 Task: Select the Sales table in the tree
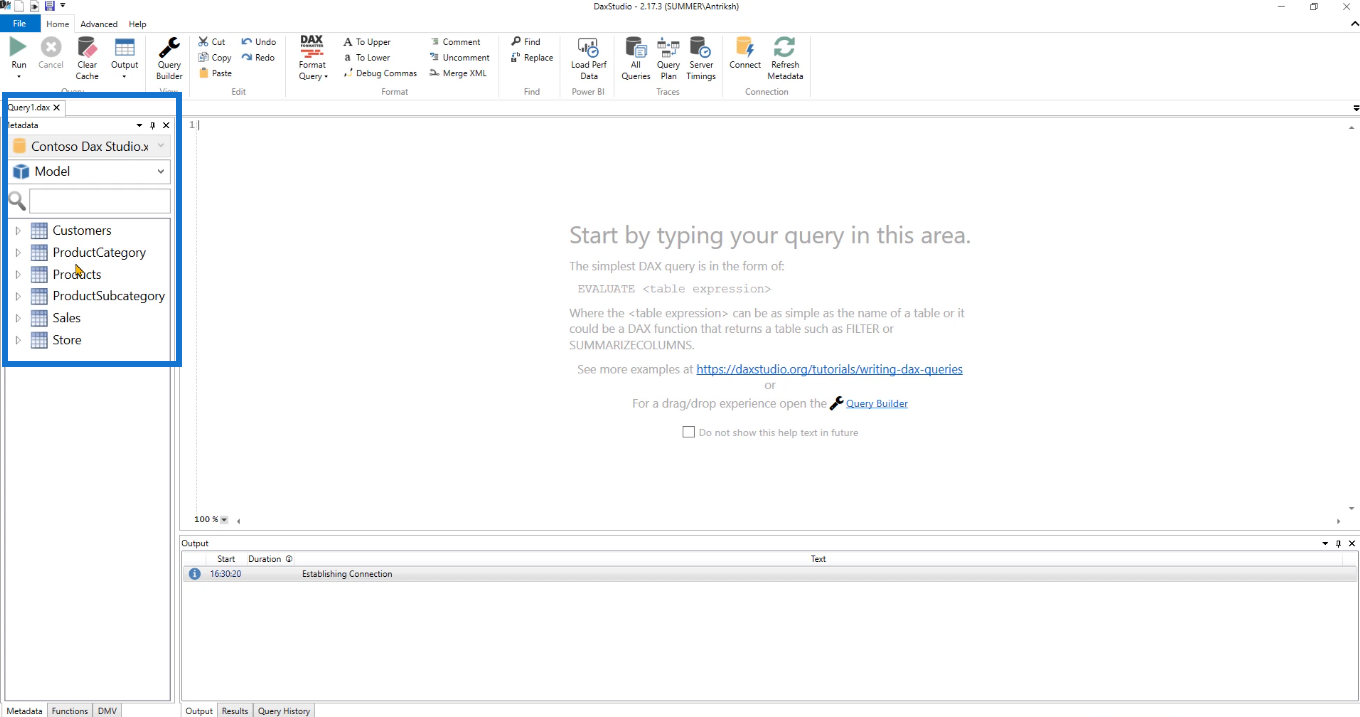coord(67,318)
